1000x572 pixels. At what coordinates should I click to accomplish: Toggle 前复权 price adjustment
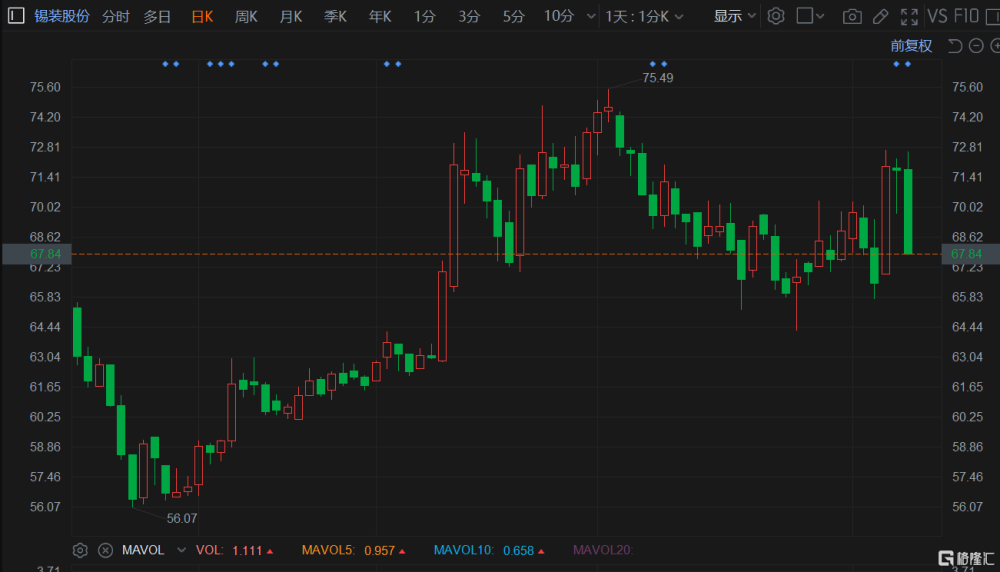(911, 46)
